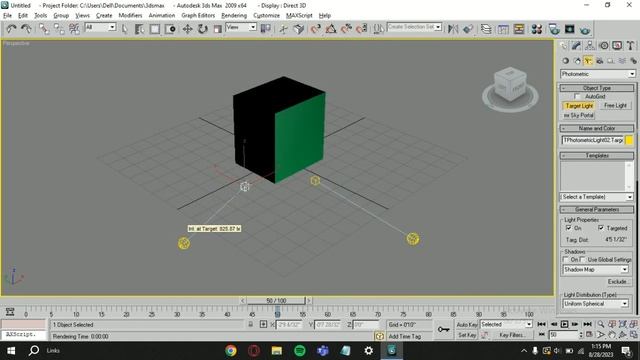This screenshot has width=640, height=360.
Task: Select the Lights category icon
Action: [x=588, y=61]
